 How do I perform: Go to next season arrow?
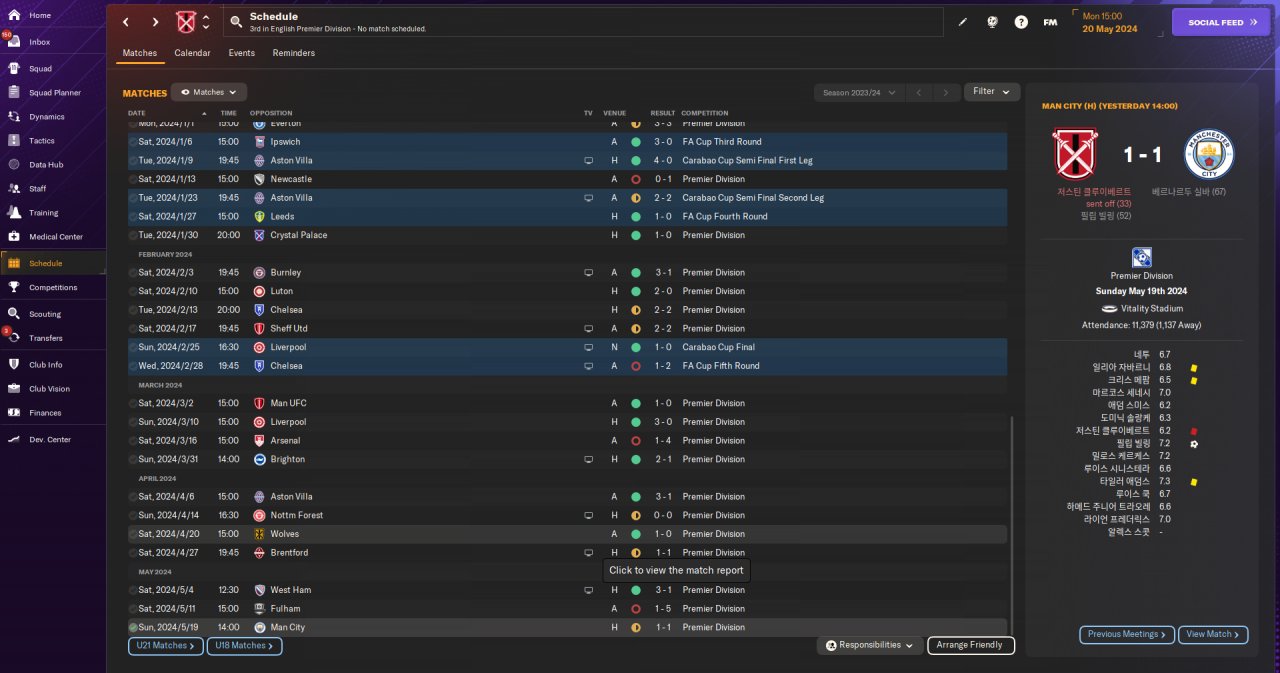(946, 92)
